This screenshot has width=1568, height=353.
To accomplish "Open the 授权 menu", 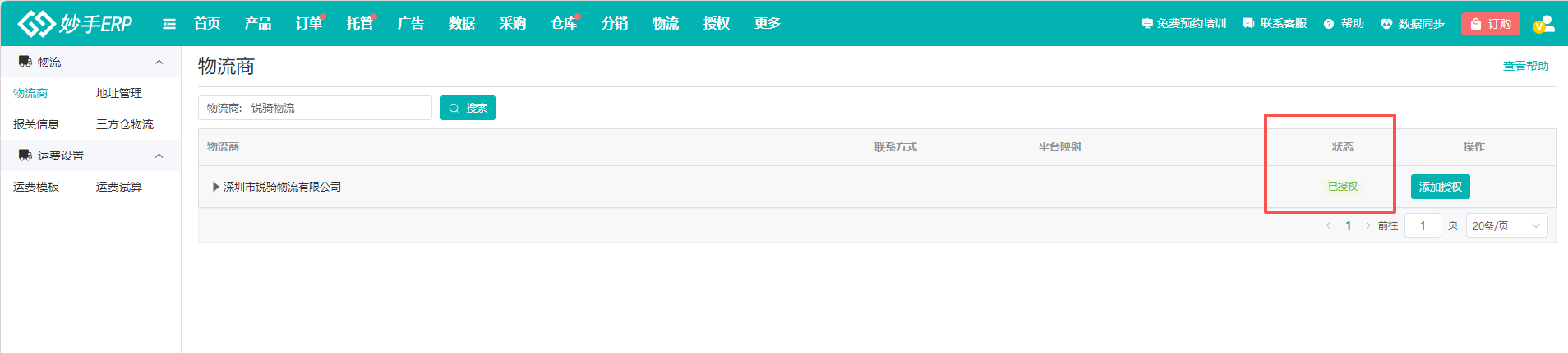I will click(717, 24).
